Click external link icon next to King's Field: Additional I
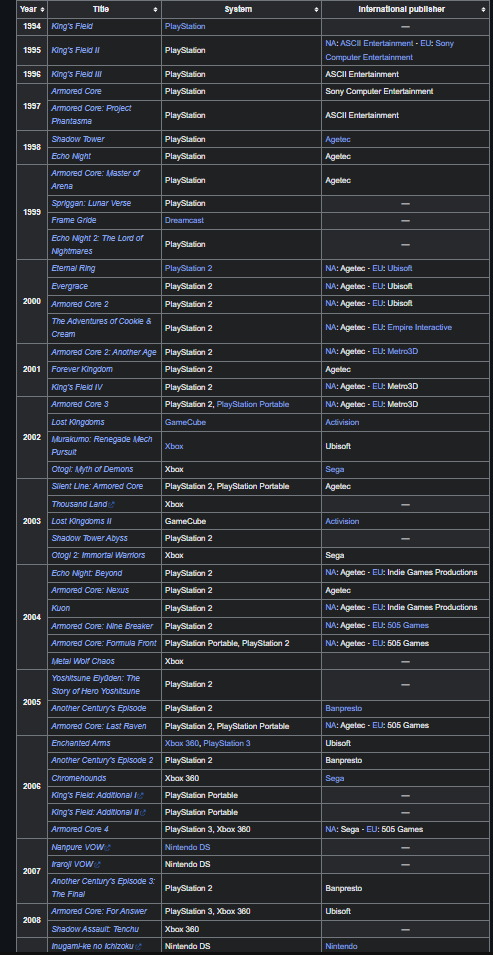Screen dimensions: 493x955 [141, 795]
